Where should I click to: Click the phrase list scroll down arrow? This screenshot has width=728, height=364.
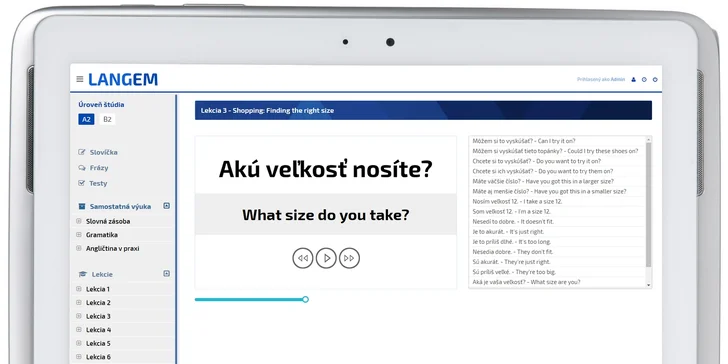[x=649, y=285]
